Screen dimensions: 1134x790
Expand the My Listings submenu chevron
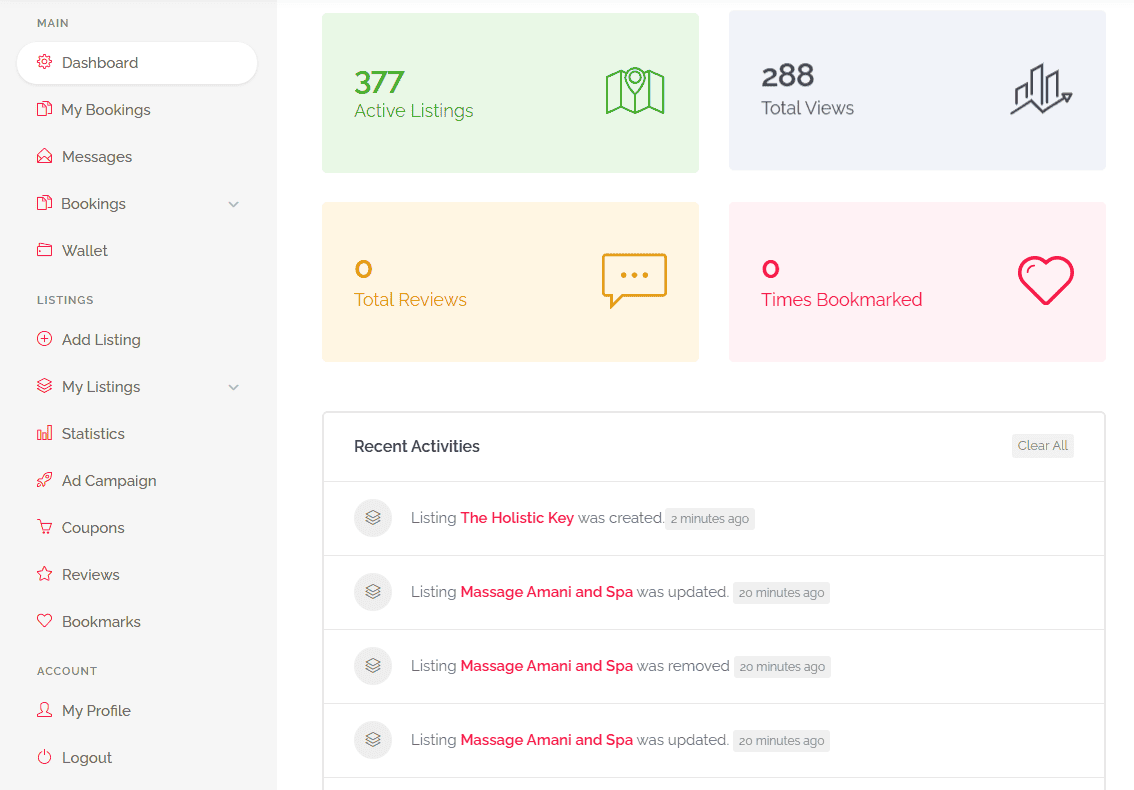[234, 387]
